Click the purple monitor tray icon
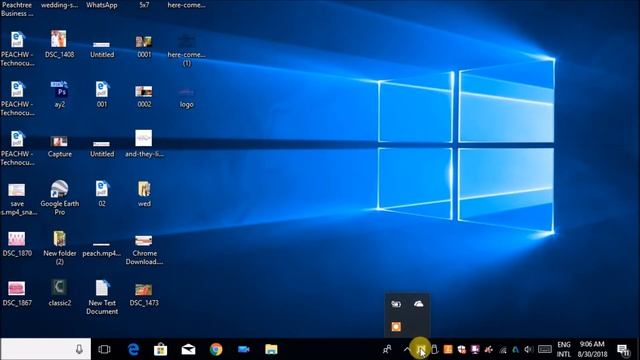Screen dimensions: 640x360 click(x=475, y=349)
